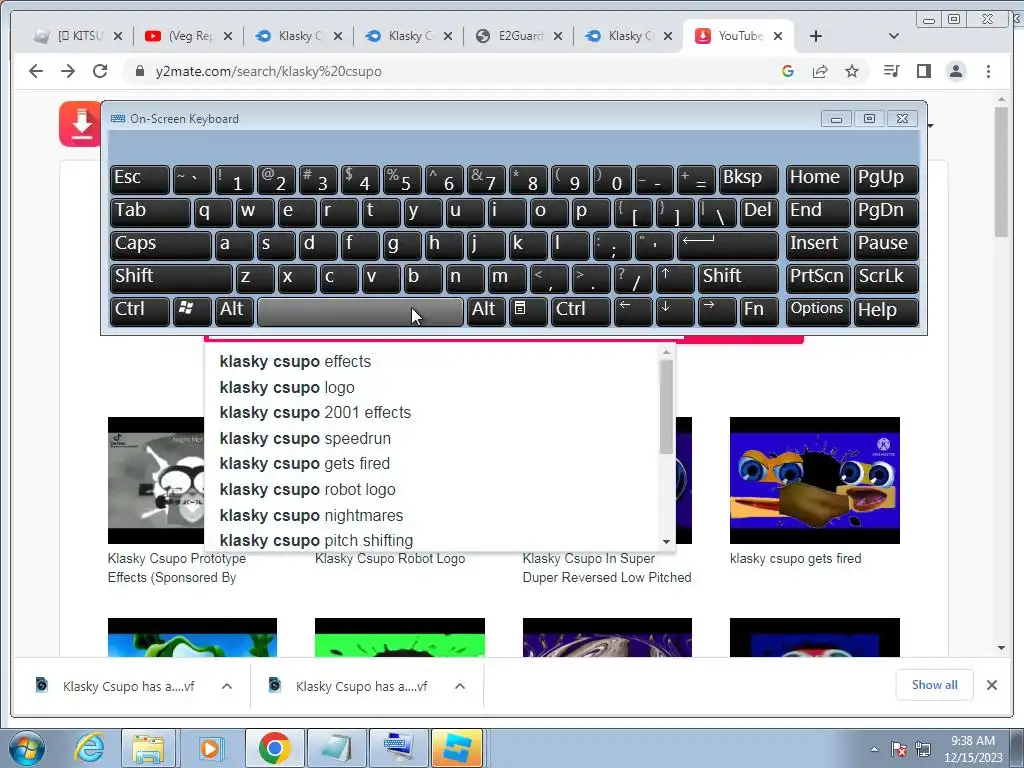Switch to Chrome on the taskbar

(x=274, y=748)
